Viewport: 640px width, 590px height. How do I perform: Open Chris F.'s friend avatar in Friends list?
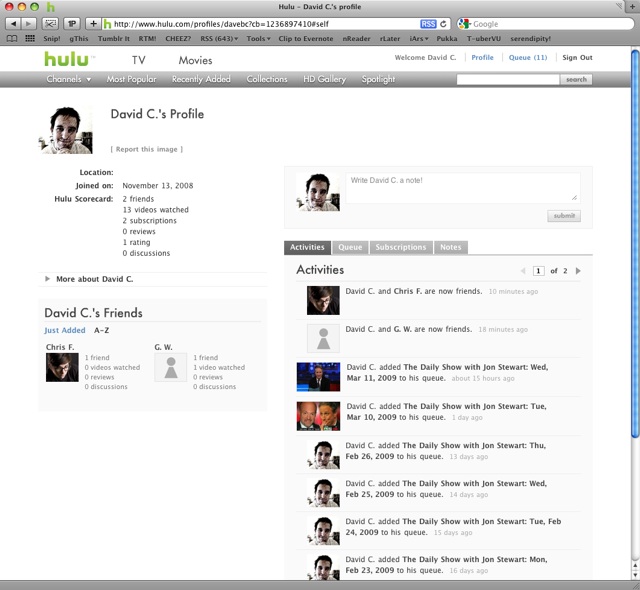(x=62, y=368)
